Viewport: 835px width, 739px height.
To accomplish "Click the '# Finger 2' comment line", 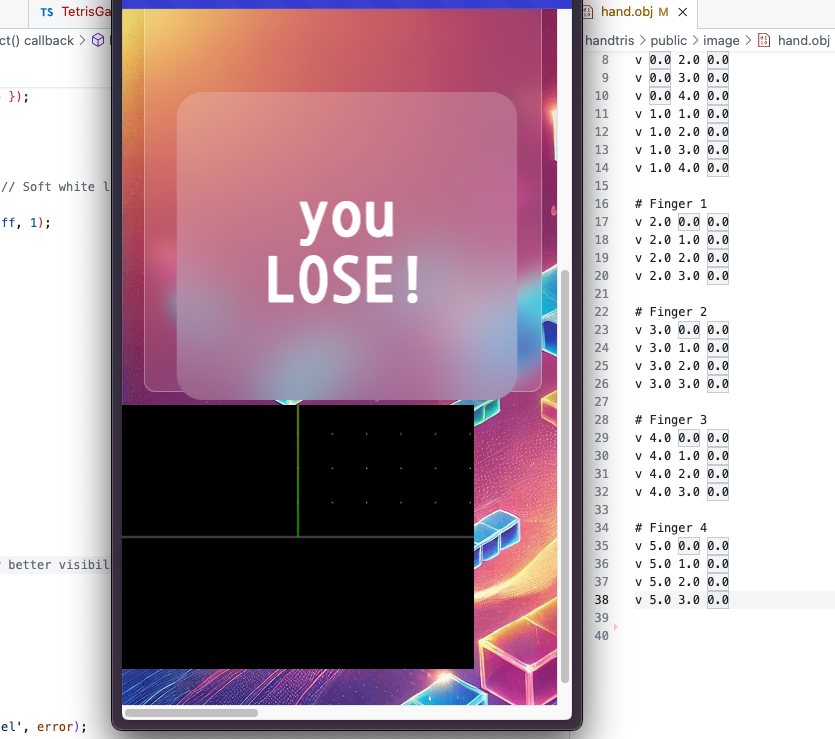I will [x=670, y=312].
